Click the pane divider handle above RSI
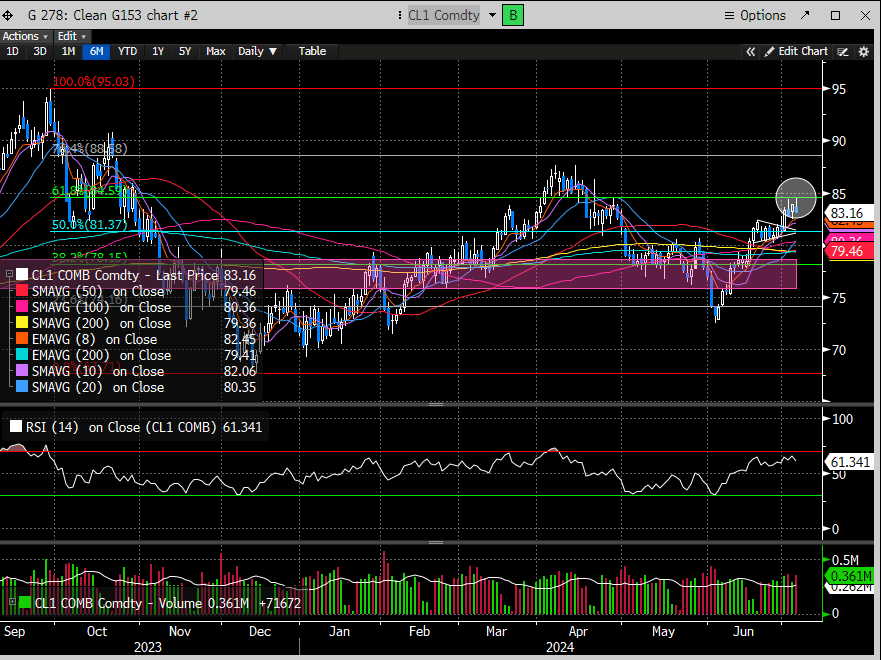Image resolution: width=881 pixels, height=660 pixels. pyautogui.click(x=436, y=404)
